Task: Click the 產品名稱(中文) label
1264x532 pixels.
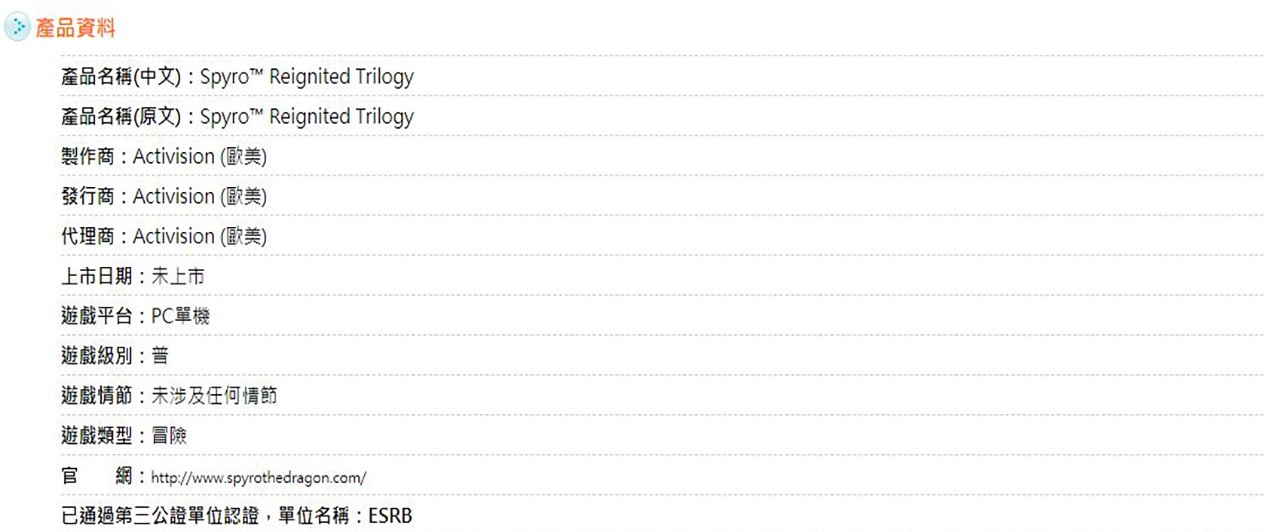Action: tap(120, 77)
